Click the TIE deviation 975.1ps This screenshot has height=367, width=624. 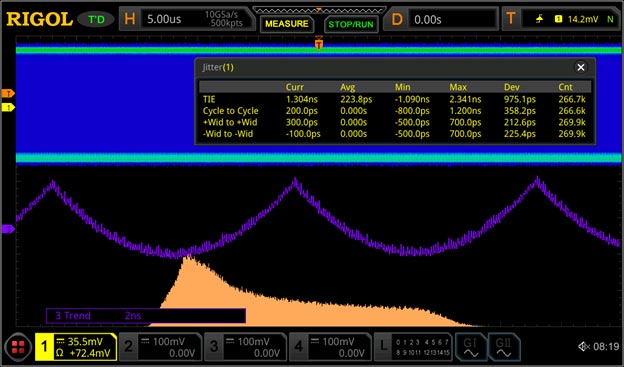pos(520,99)
